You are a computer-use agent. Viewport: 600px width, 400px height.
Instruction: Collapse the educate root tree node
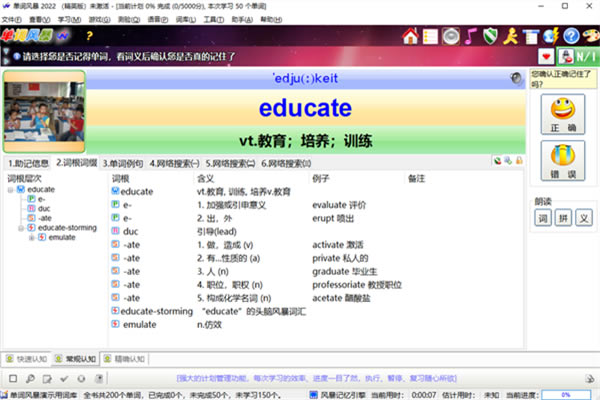10,189
